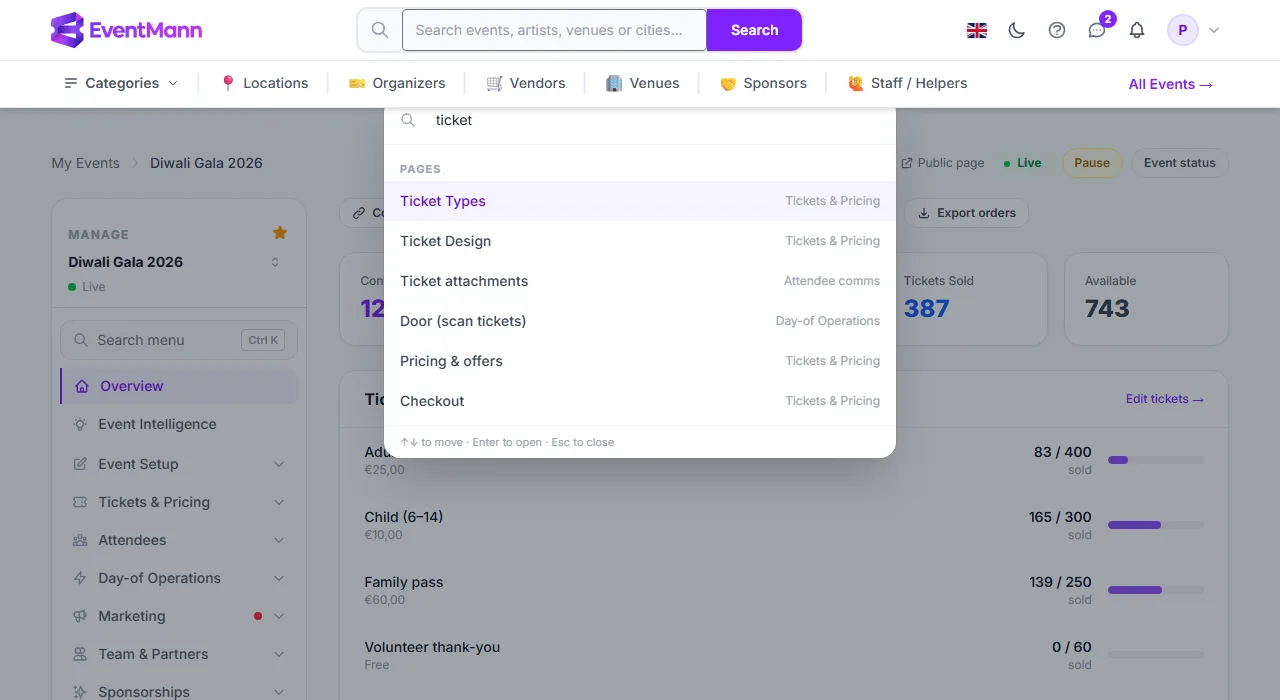Image resolution: width=1280 pixels, height=700 pixels.
Task: Click the EventMann logo
Action: 126,30
